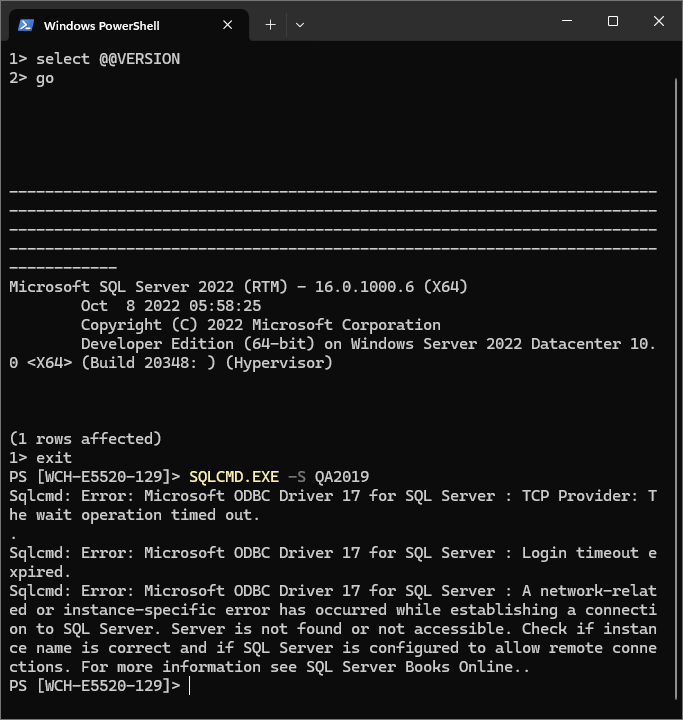Click the "-S" parameter in the command

[297, 477]
